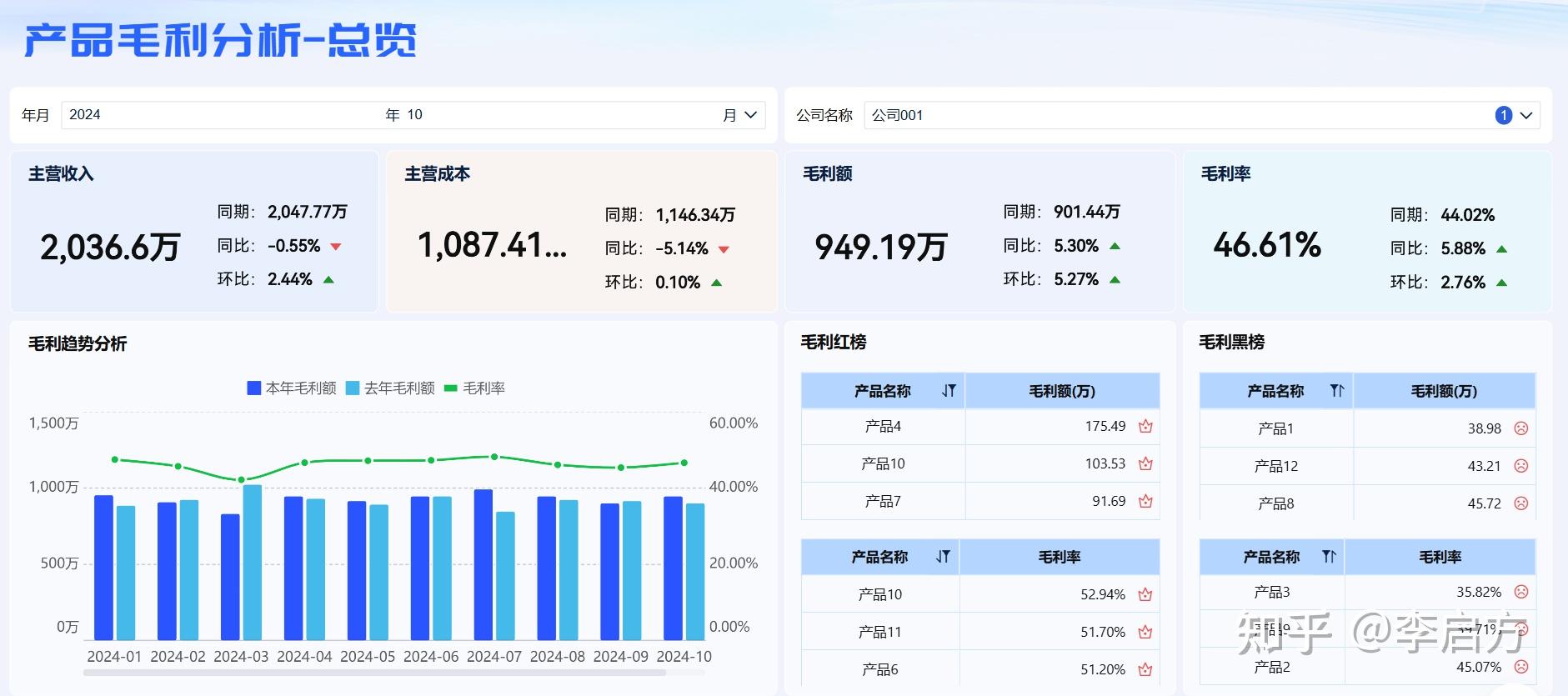Click the crown icon beside 51.70%

(x=1145, y=632)
